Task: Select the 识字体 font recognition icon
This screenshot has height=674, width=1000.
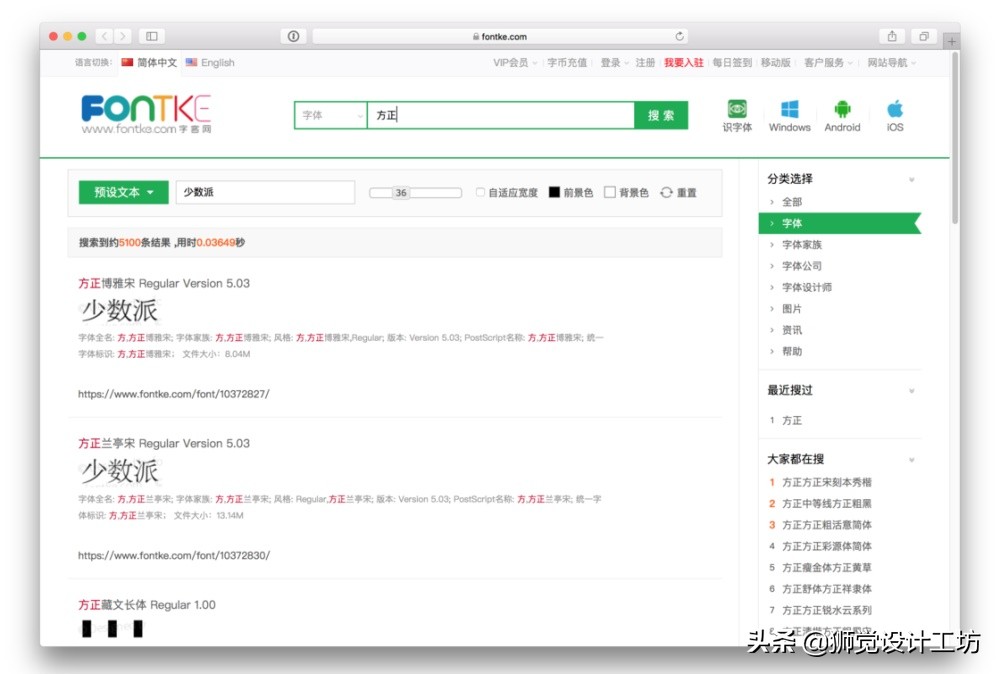Action: pos(736,112)
